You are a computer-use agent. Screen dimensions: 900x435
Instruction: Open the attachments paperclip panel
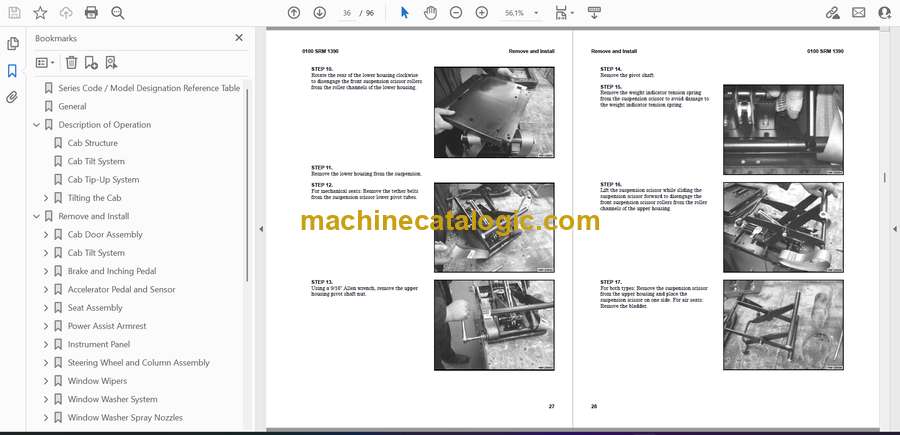coord(12,98)
